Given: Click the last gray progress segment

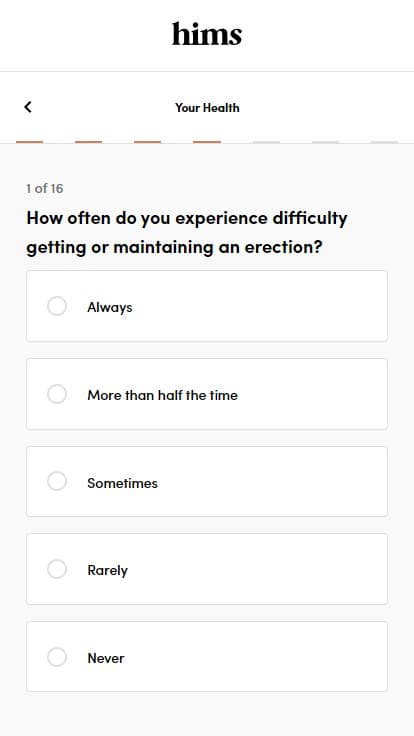Looking at the screenshot, I should pos(384,142).
